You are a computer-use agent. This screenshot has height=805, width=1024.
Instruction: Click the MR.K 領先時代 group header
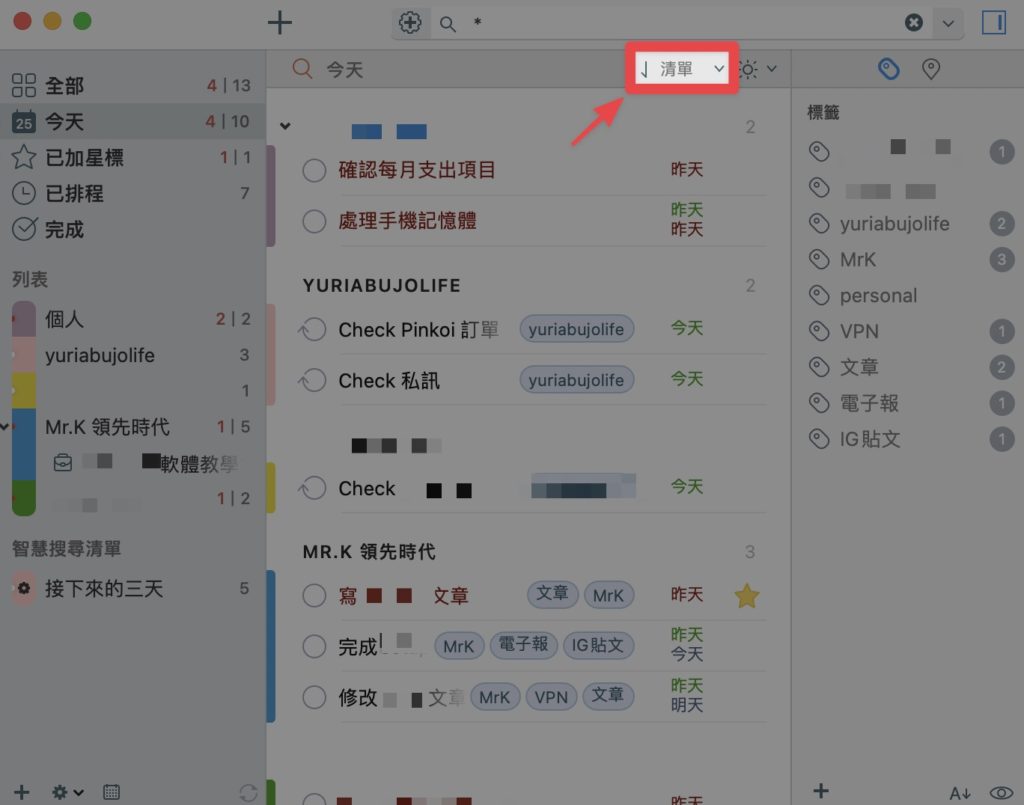tap(369, 552)
